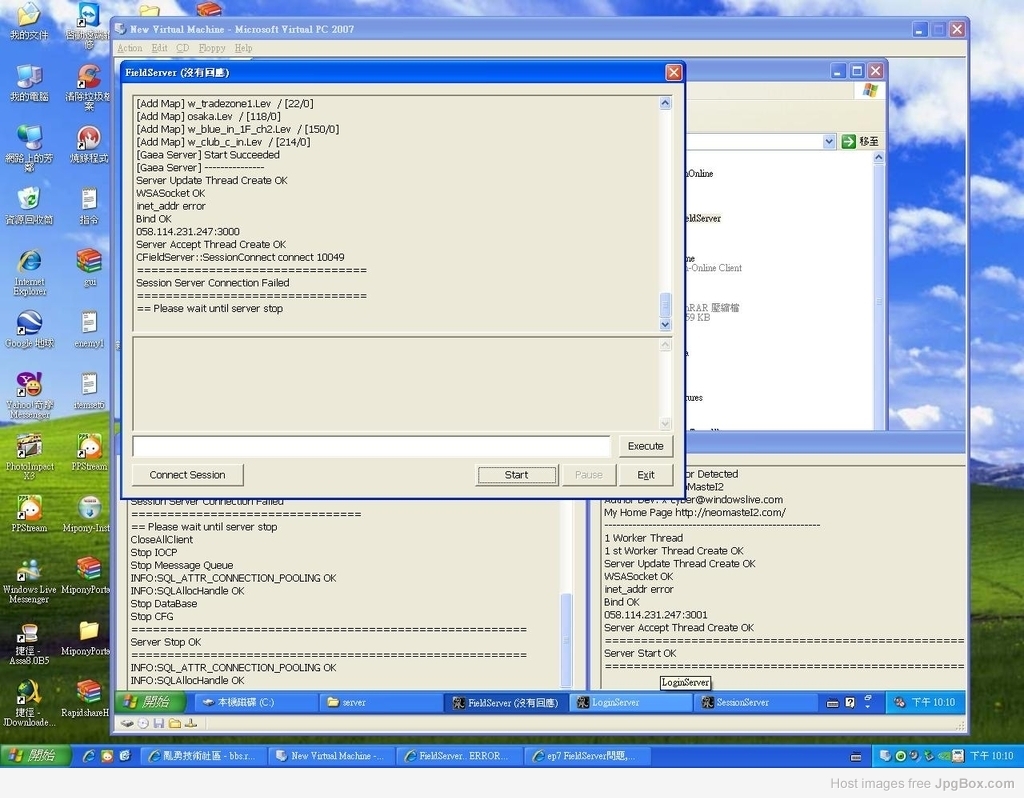Click the Connect Session button

pos(187,475)
